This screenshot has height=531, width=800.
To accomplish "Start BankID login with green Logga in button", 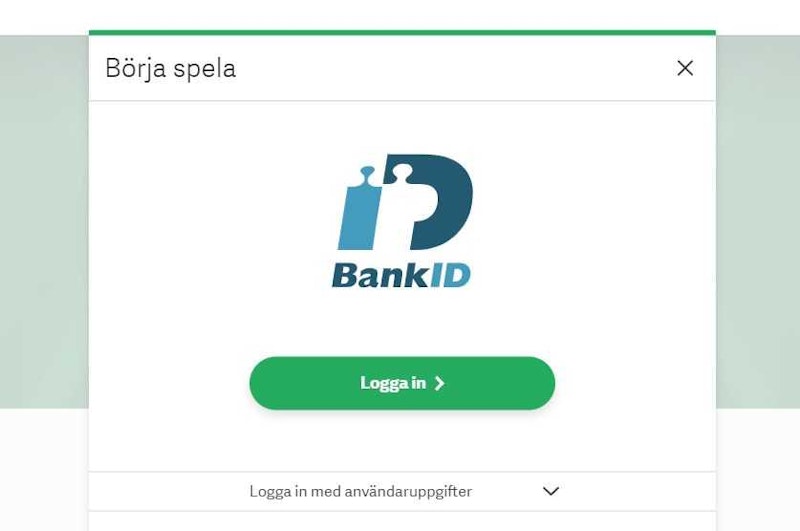I will (x=402, y=383).
